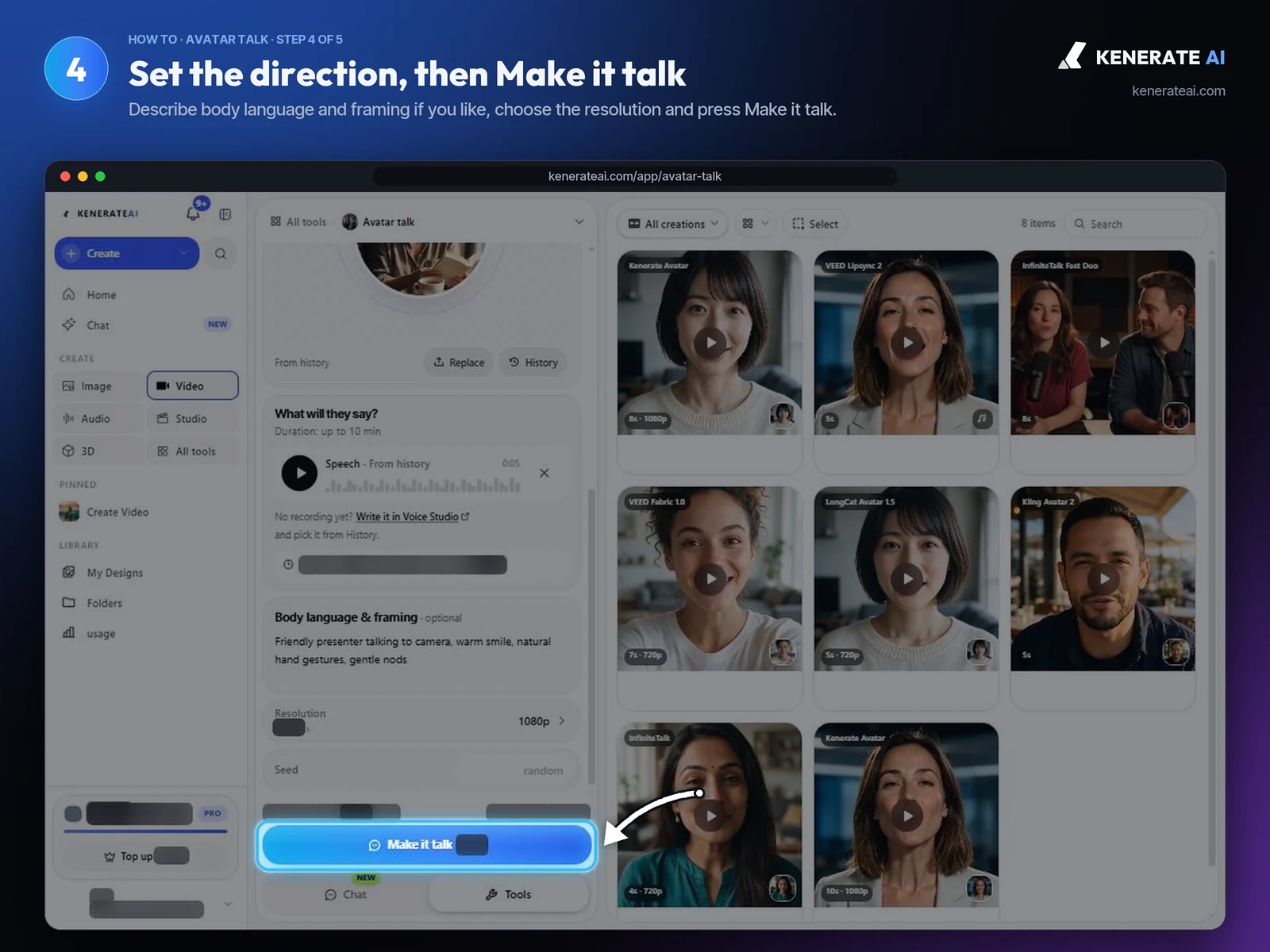Click source avatar icon on VEED Fabric card
Viewport: 1270px width, 952px height.
[783, 652]
